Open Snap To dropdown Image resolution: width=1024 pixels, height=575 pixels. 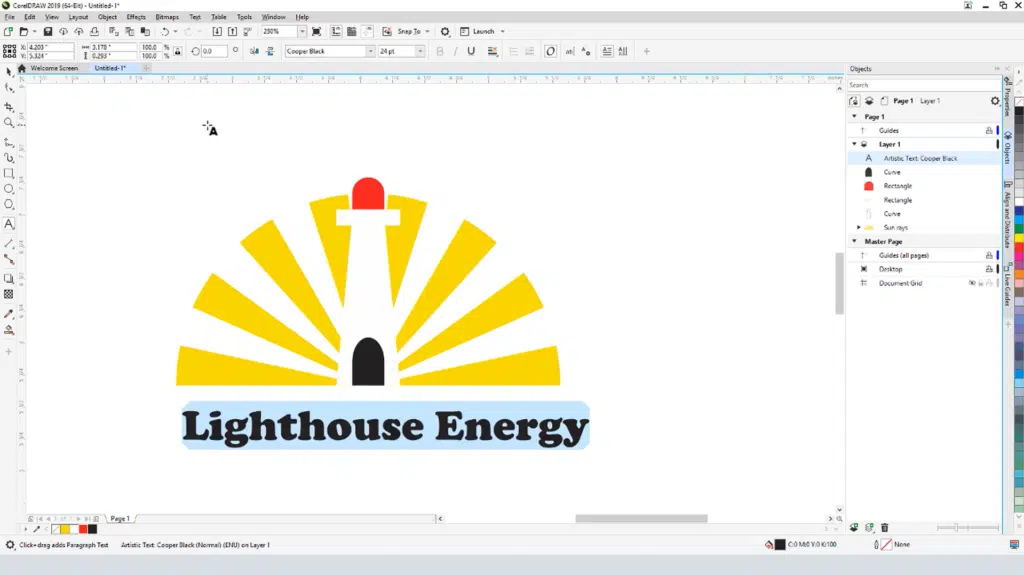[x=428, y=31]
